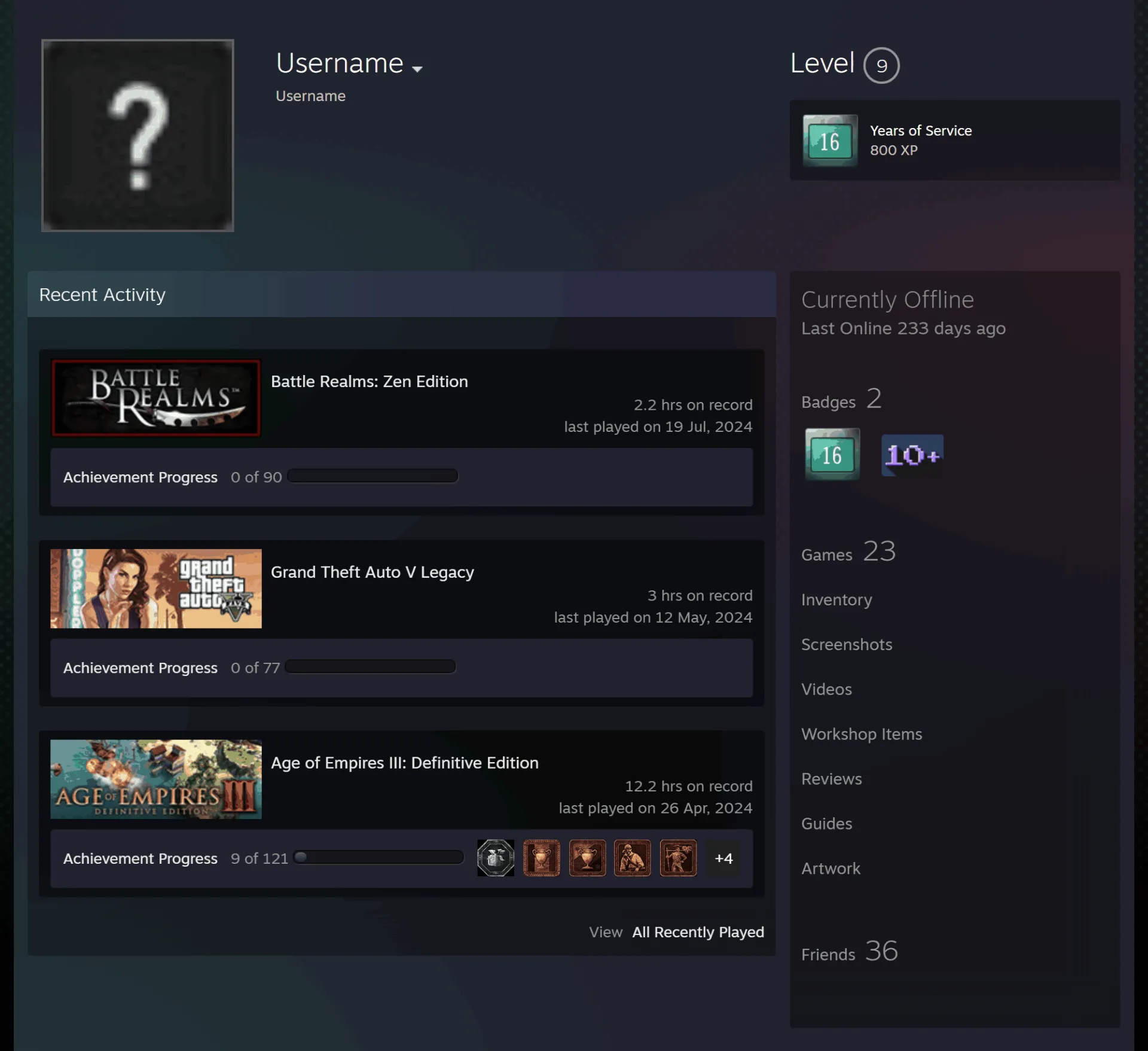Open the 16 years badge under Badges
Viewport: 1148px width, 1051px height.
832,454
